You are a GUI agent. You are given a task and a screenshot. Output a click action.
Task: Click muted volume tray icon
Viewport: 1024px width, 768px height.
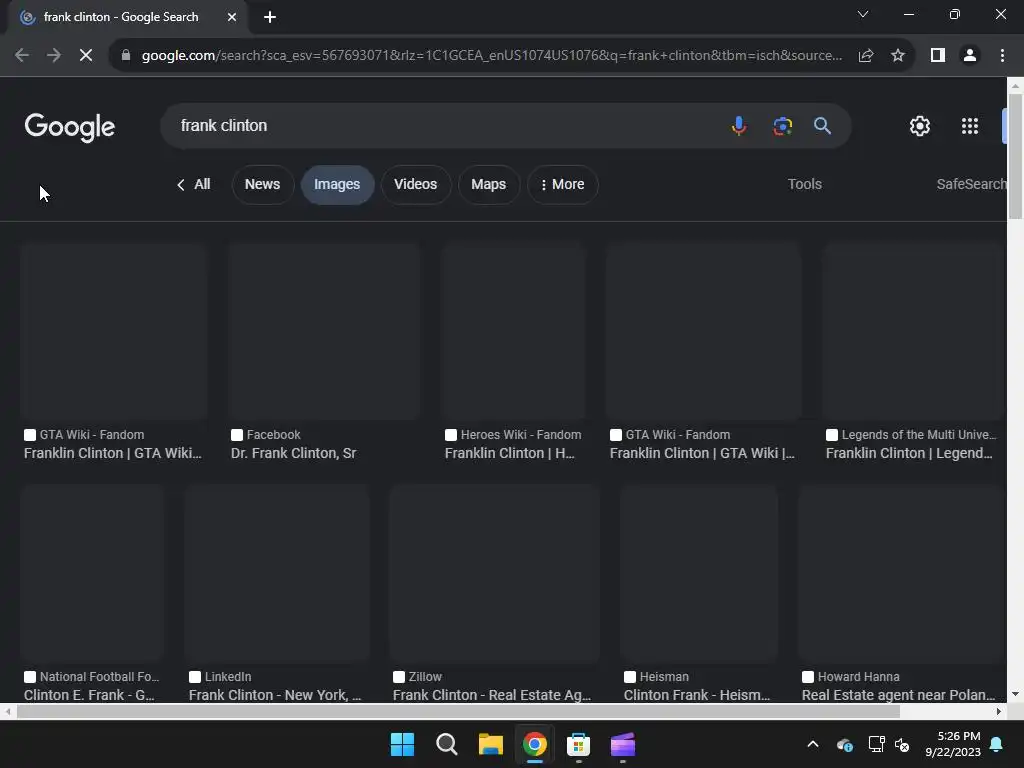coord(903,744)
